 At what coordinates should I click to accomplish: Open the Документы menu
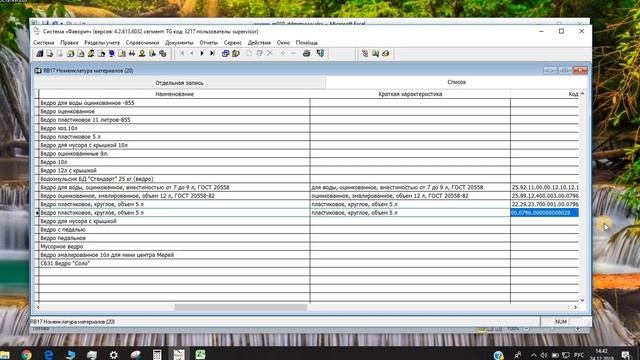pyautogui.click(x=179, y=42)
